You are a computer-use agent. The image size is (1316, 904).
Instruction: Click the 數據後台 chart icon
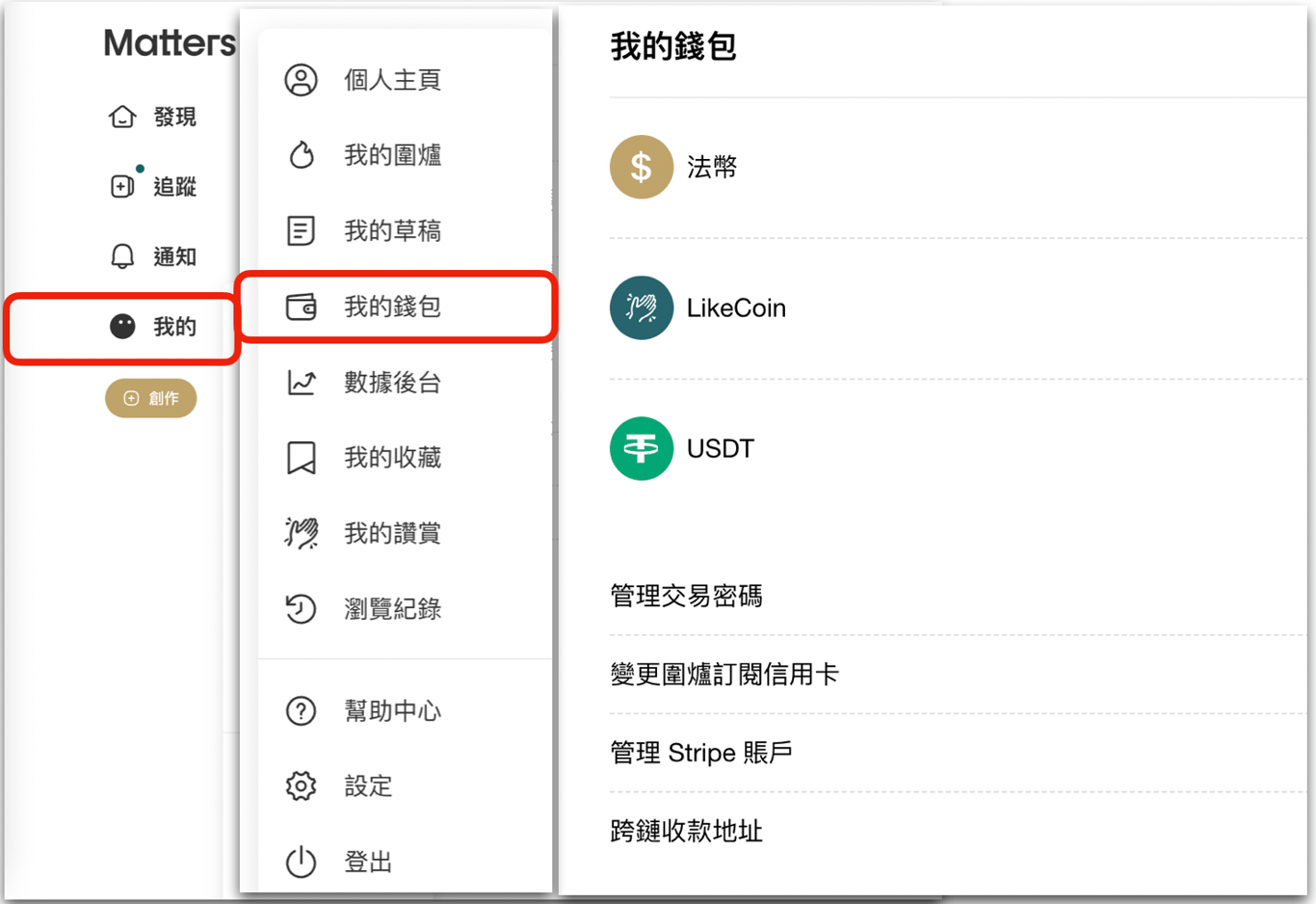[x=301, y=383]
